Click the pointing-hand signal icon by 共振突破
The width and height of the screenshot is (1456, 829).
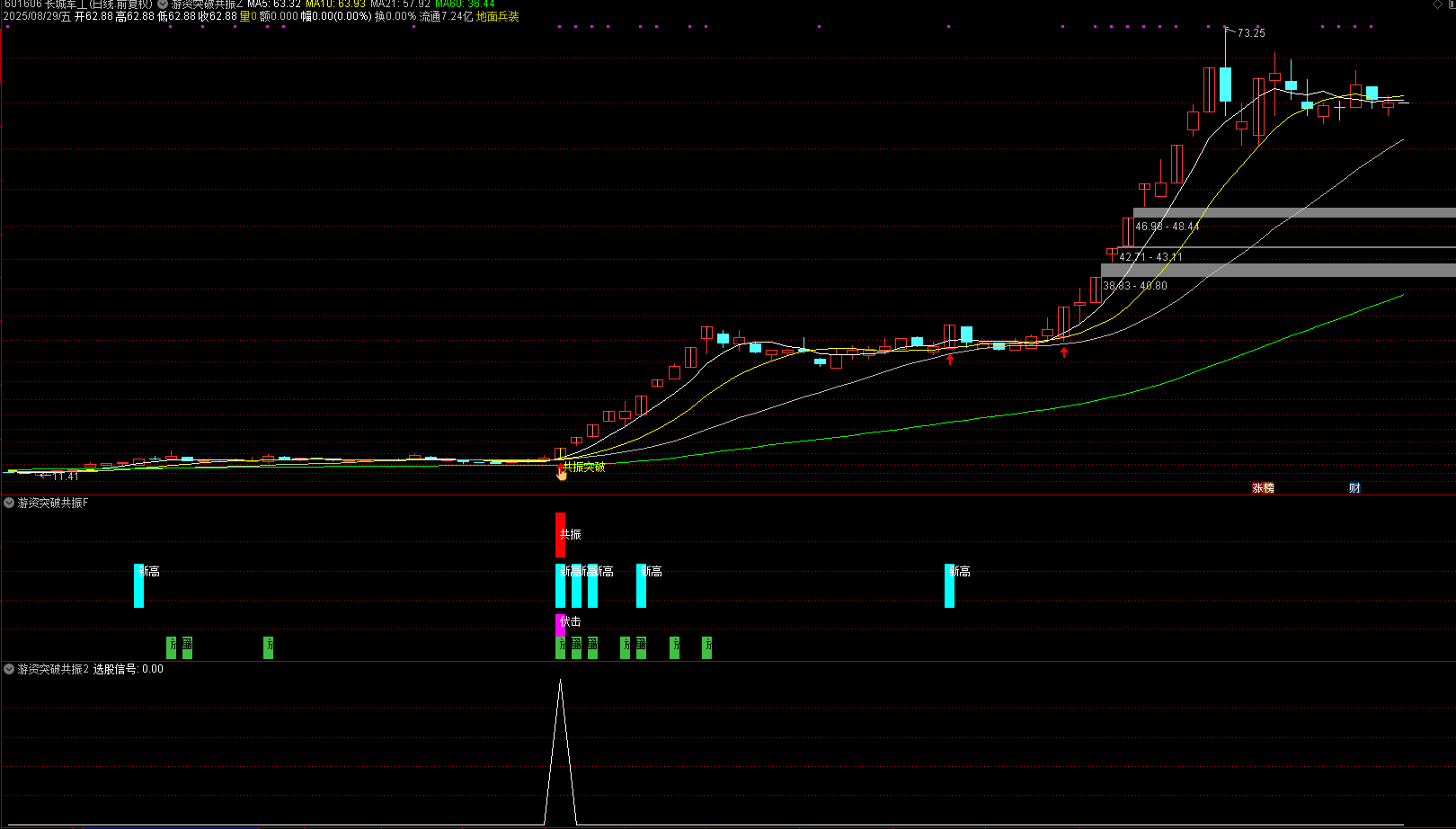562,474
